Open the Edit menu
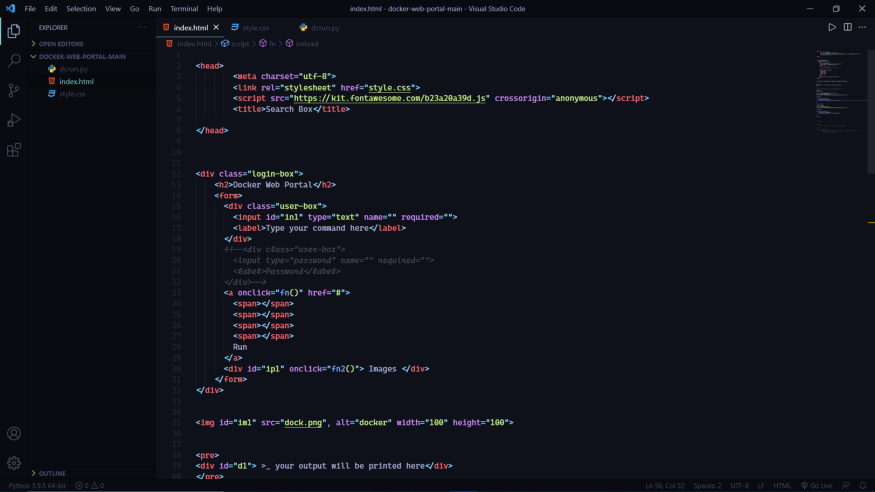This screenshot has height=492, width=875. [51, 8]
